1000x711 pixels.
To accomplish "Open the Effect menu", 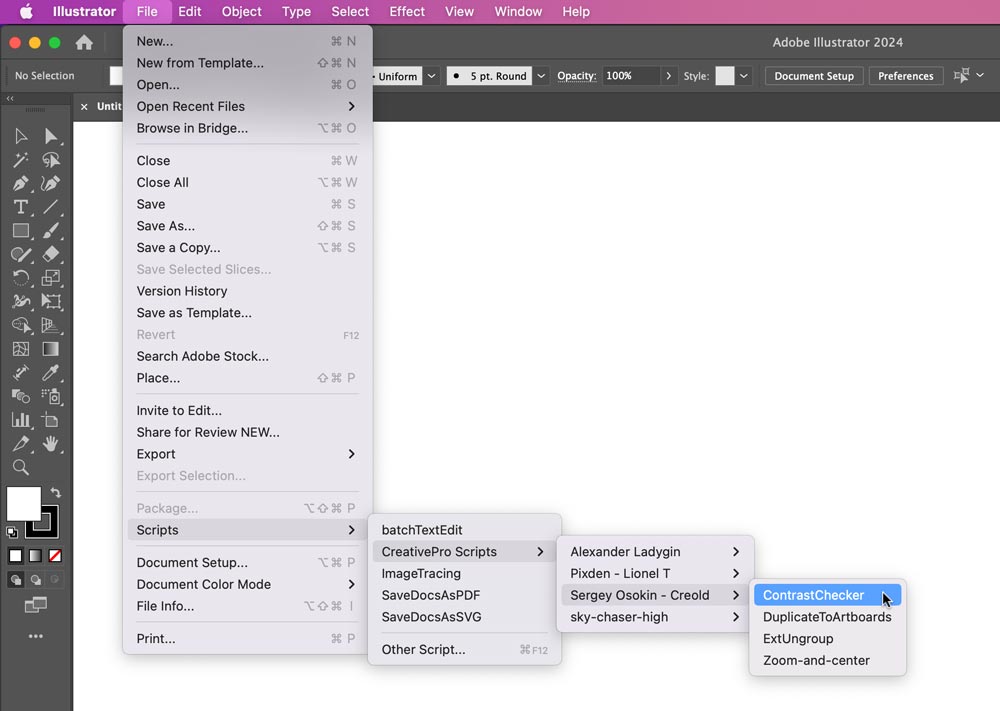I will pyautogui.click(x=407, y=11).
